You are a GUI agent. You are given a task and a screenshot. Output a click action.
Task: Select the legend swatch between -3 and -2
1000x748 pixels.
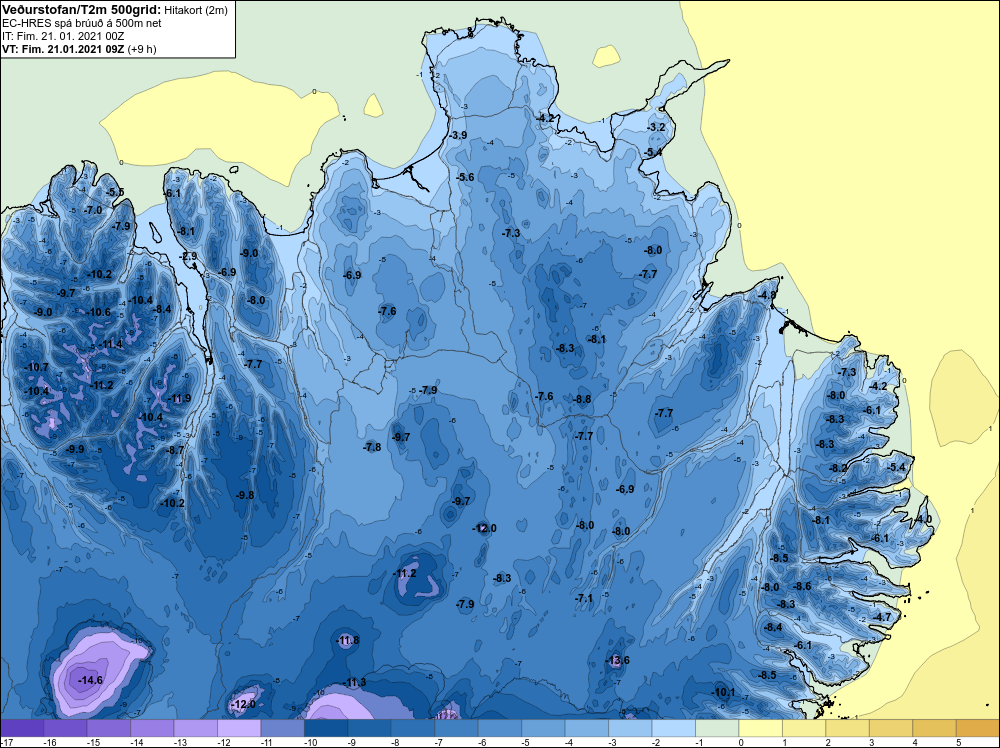[630, 728]
